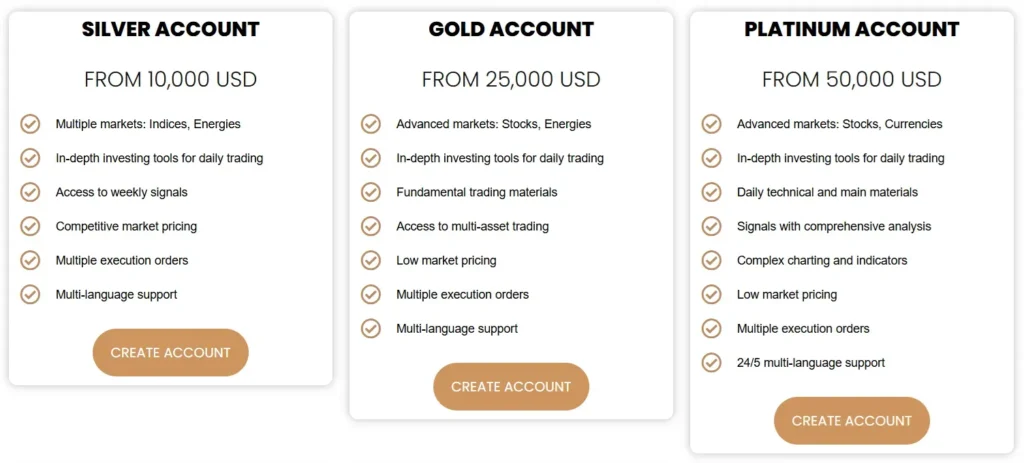Click the 'From 10,000 USD' price text

coord(170,80)
